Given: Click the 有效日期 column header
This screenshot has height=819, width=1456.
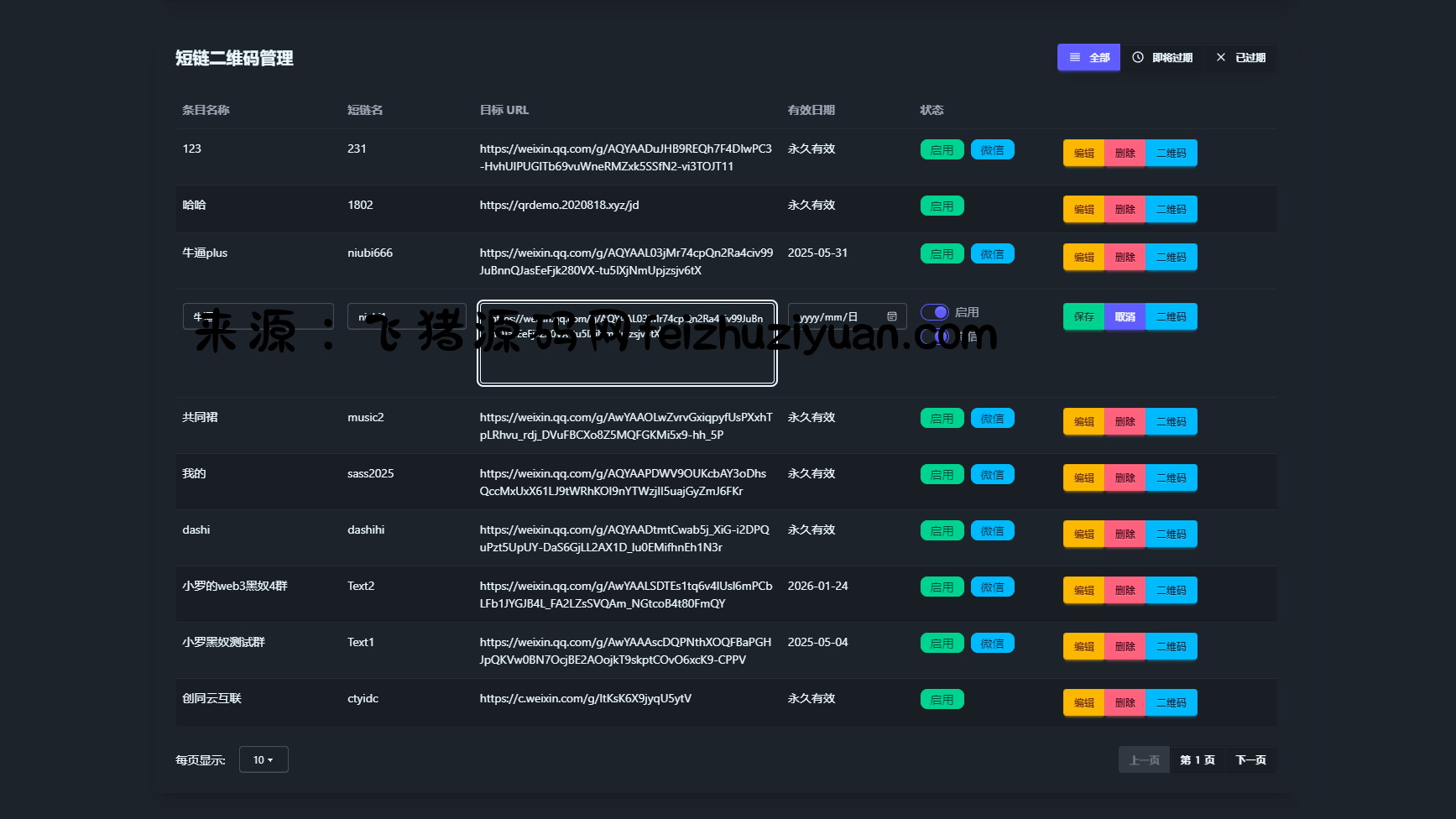Looking at the screenshot, I should click(x=811, y=110).
